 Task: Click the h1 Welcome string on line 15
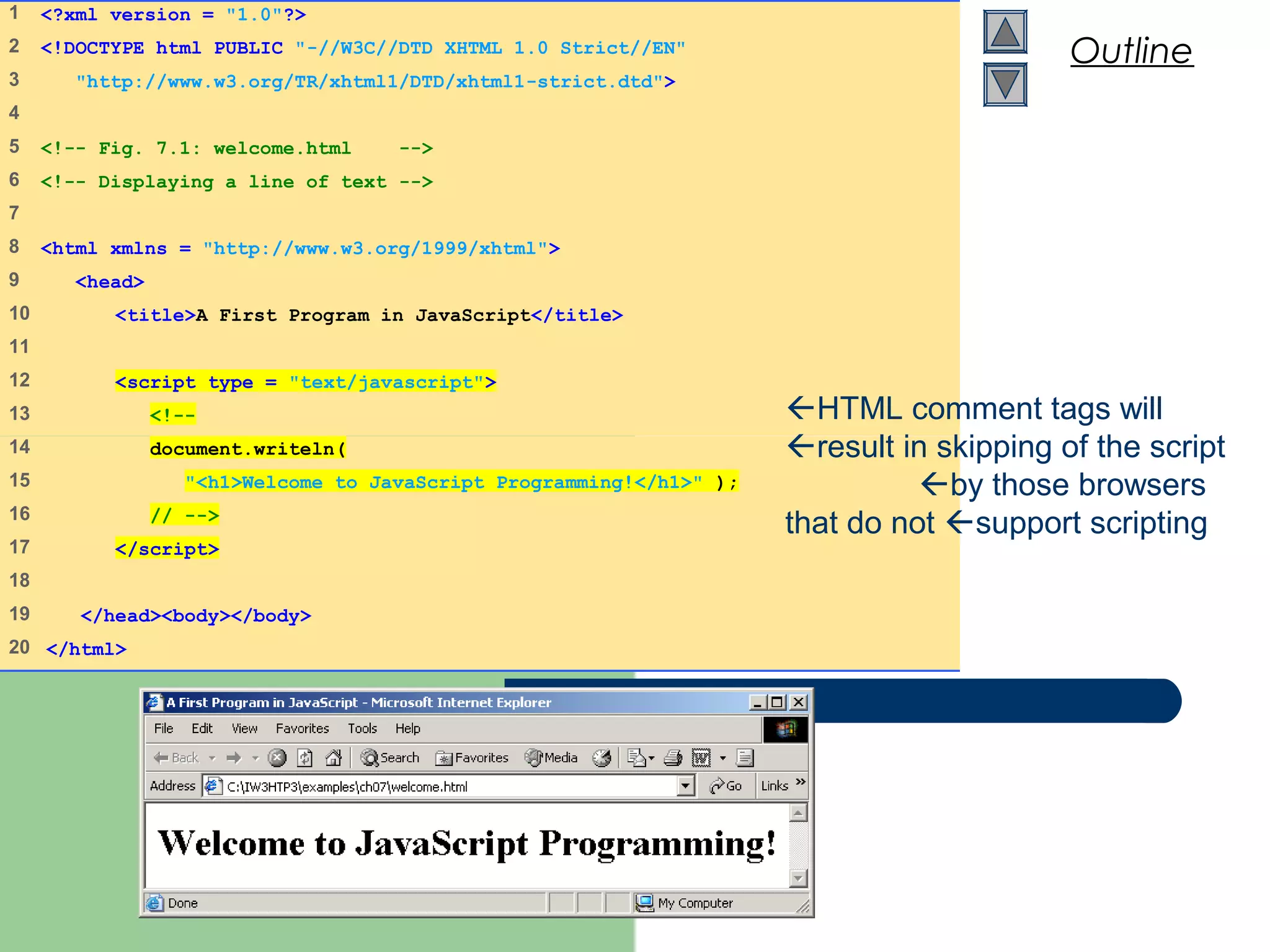point(444,482)
